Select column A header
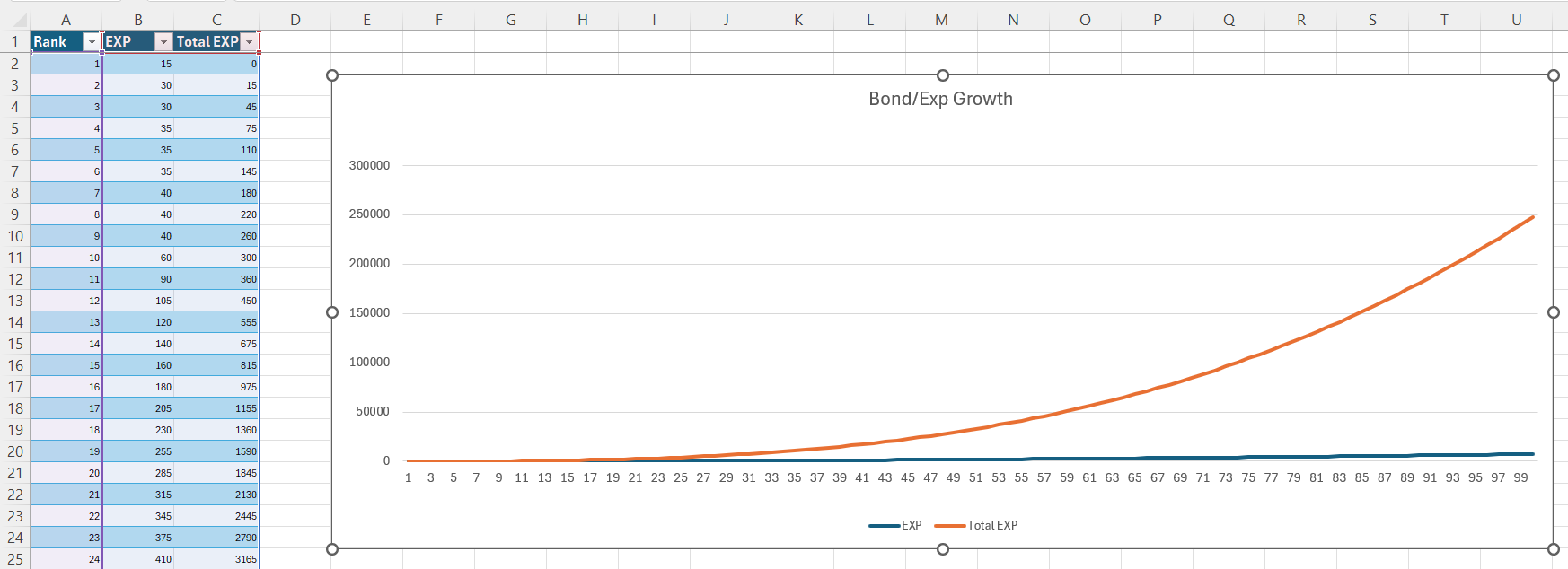The image size is (1568, 569). click(x=66, y=20)
